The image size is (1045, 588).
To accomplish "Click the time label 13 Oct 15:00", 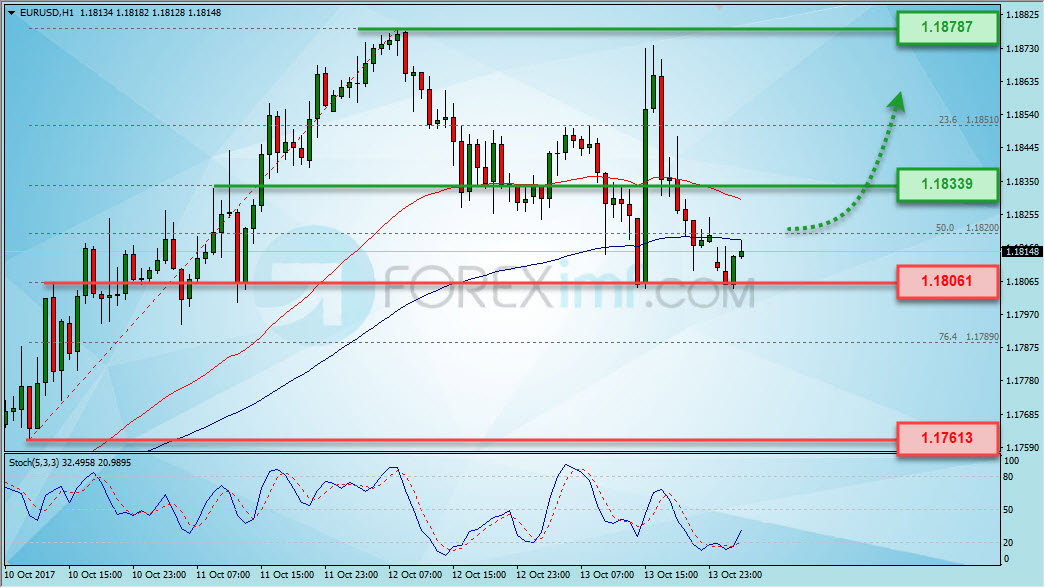I will 671,575.
